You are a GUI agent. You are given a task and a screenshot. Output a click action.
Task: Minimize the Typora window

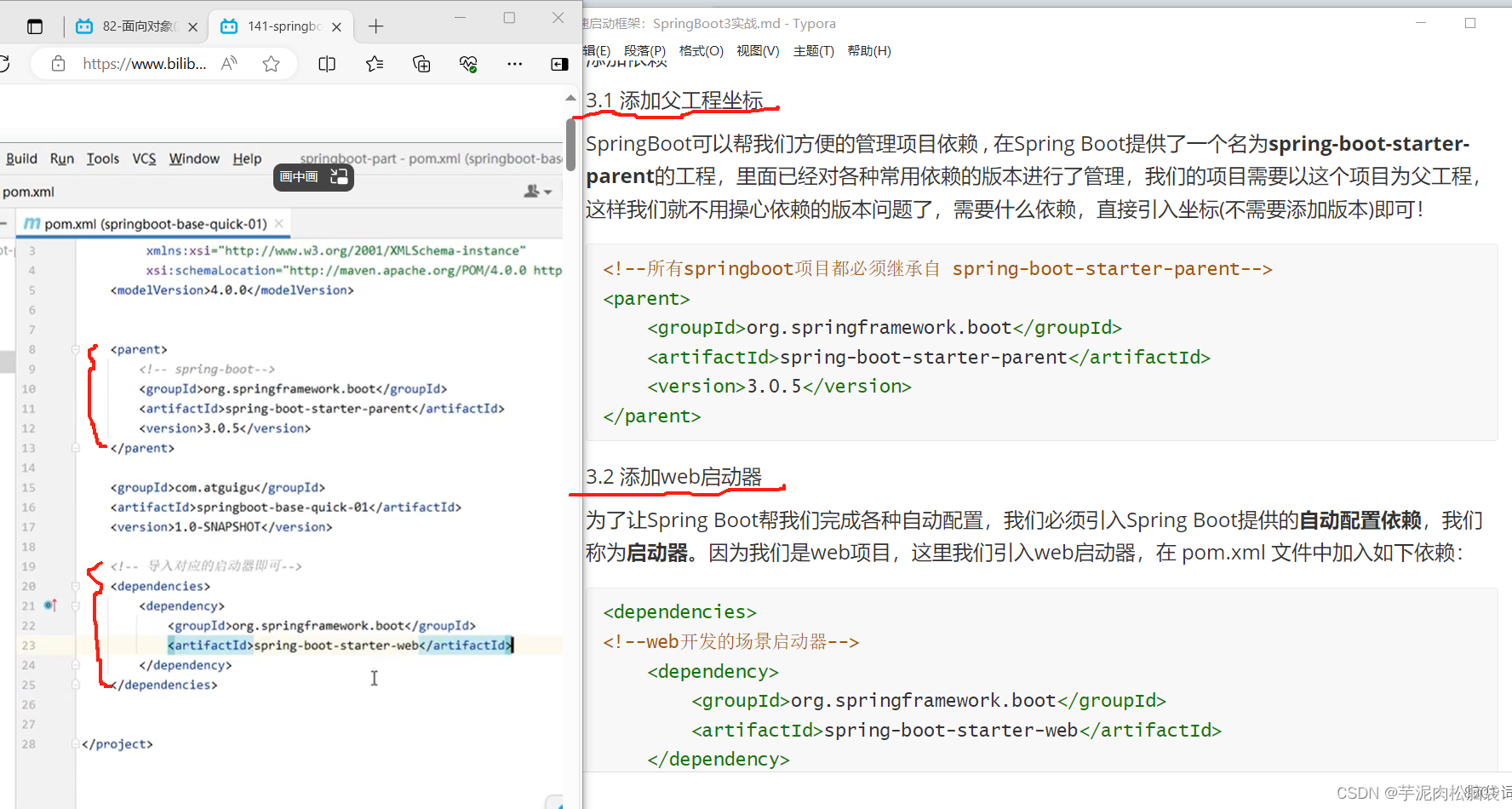(1420, 23)
